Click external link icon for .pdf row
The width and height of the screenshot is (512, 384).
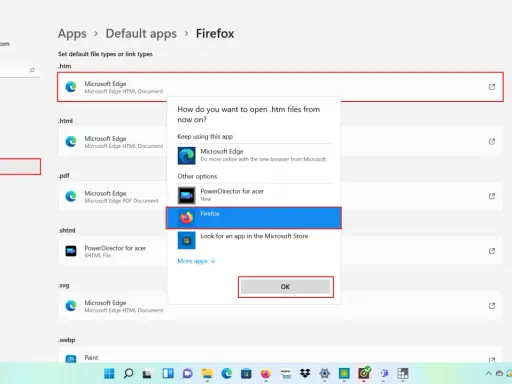click(492, 196)
